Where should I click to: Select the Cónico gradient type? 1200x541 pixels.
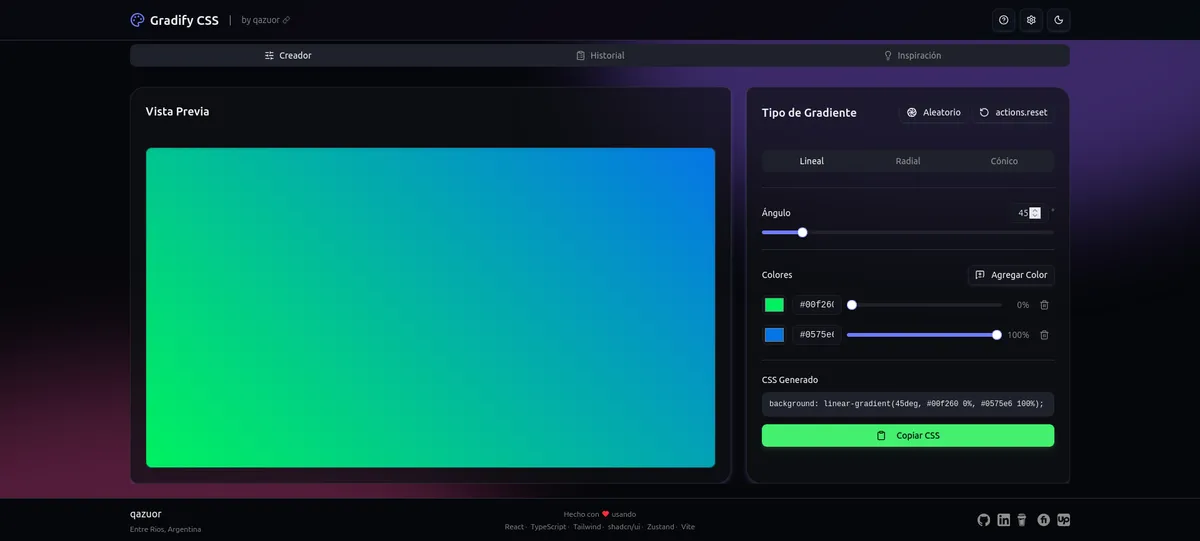[1004, 161]
